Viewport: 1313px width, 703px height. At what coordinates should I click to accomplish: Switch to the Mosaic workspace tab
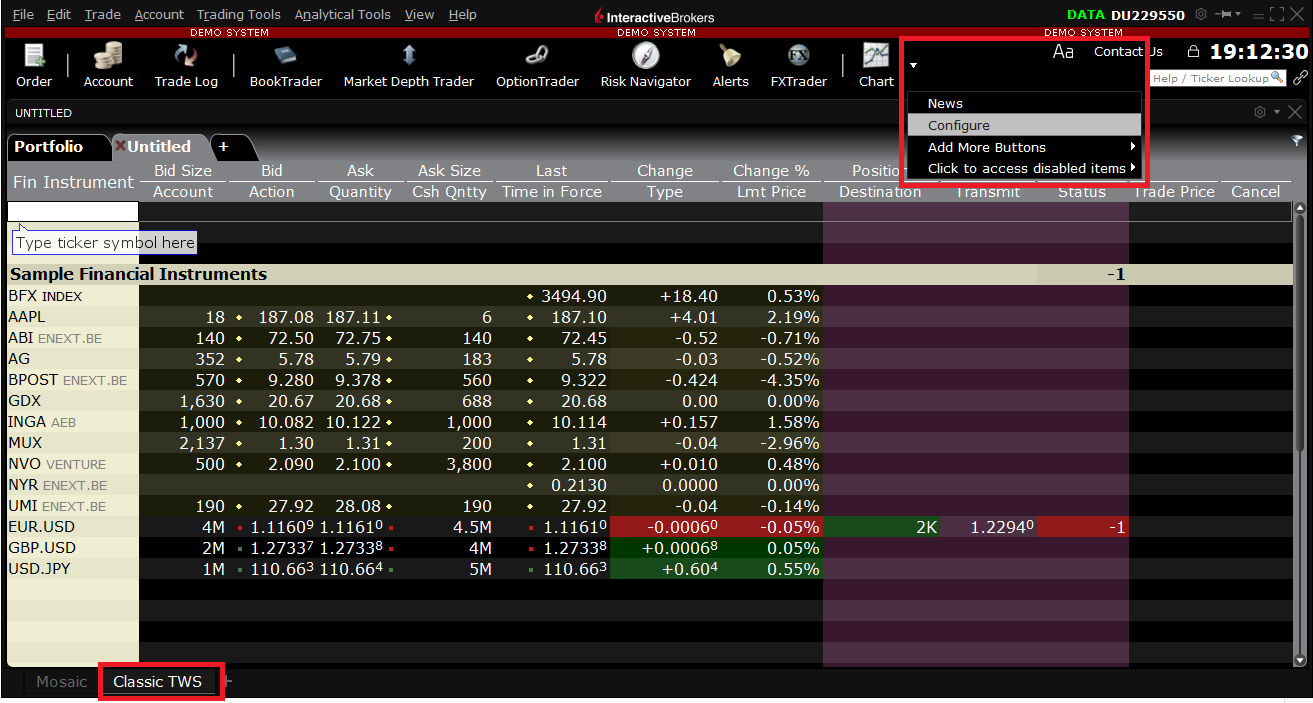62,682
